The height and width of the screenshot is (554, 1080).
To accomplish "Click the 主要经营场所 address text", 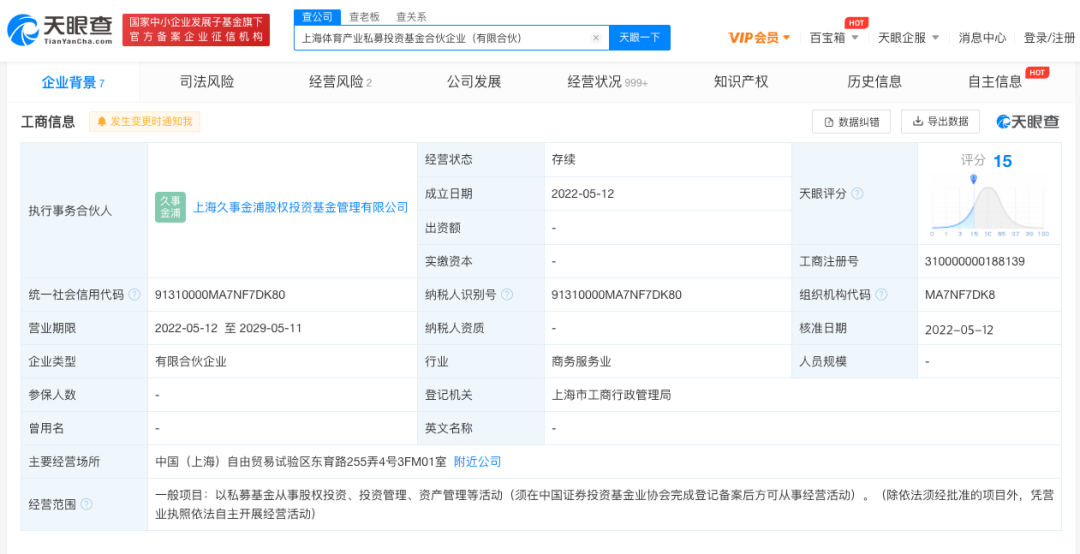I will tap(301, 462).
